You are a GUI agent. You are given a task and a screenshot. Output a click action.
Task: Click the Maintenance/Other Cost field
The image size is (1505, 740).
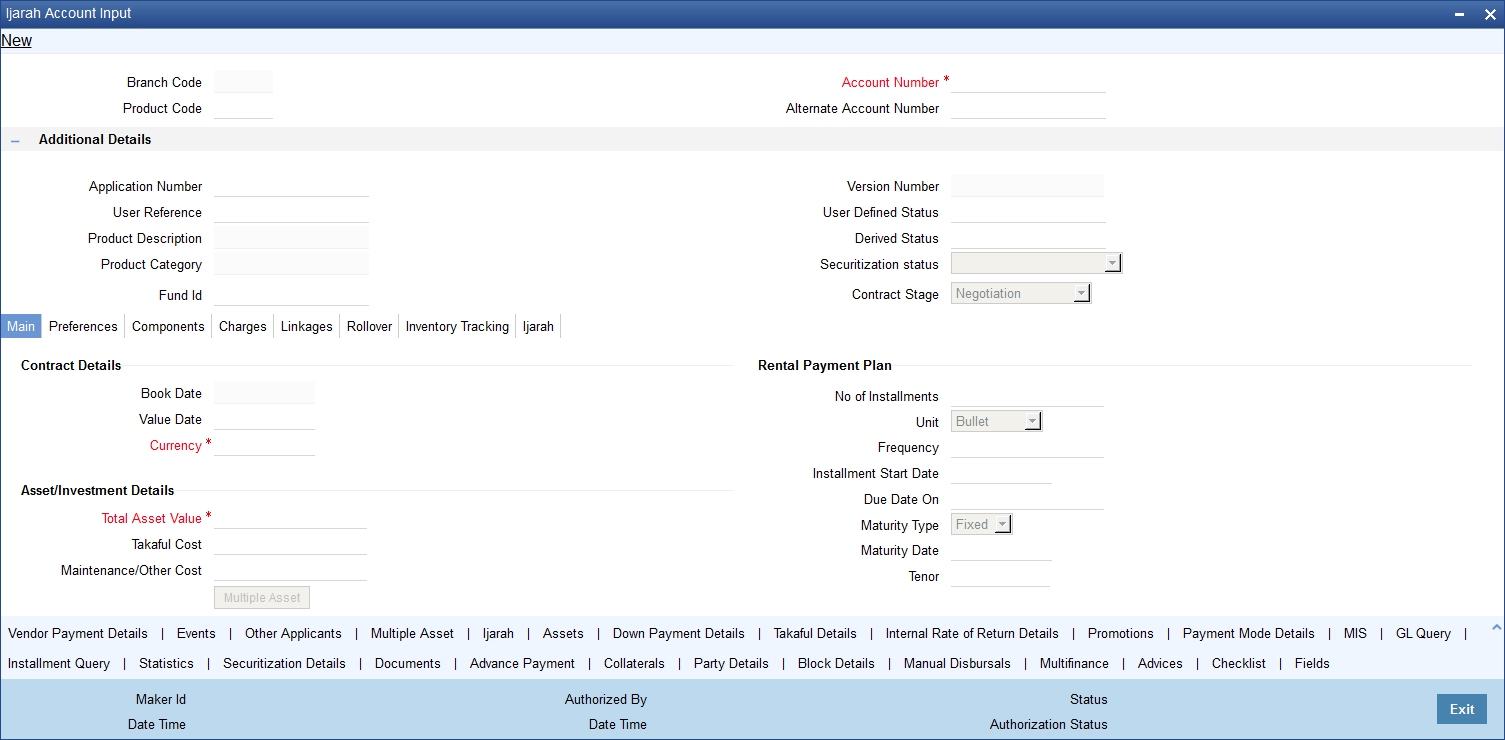click(290, 571)
